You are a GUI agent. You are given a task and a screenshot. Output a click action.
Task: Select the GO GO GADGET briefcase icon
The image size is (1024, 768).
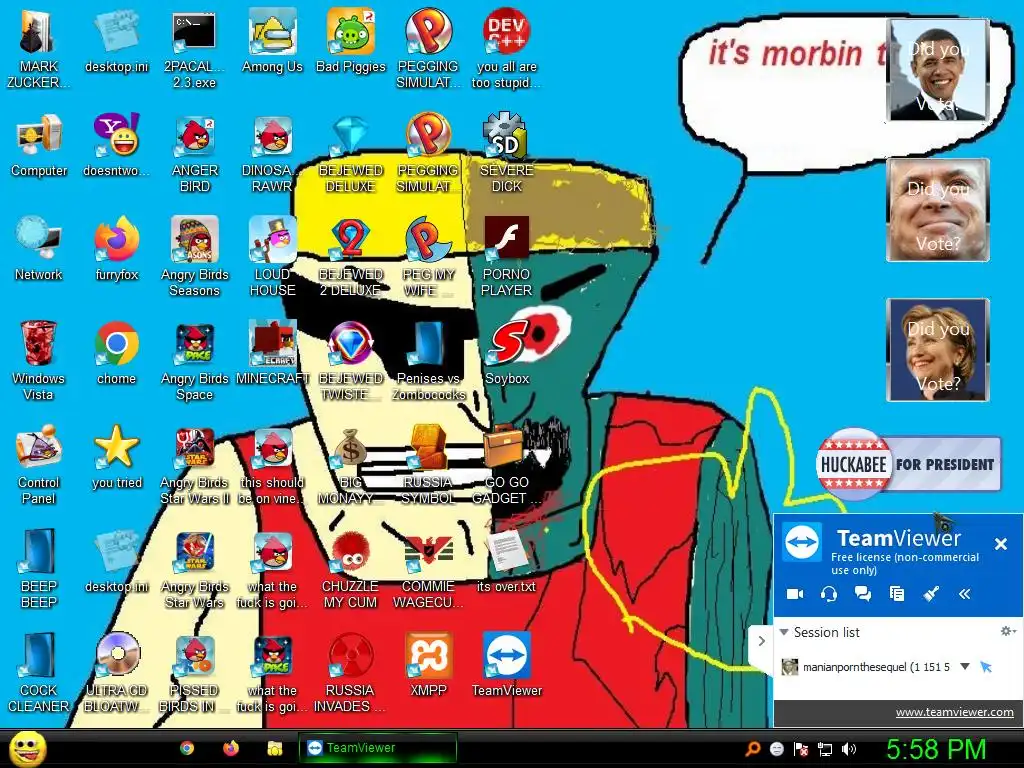click(507, 465)
